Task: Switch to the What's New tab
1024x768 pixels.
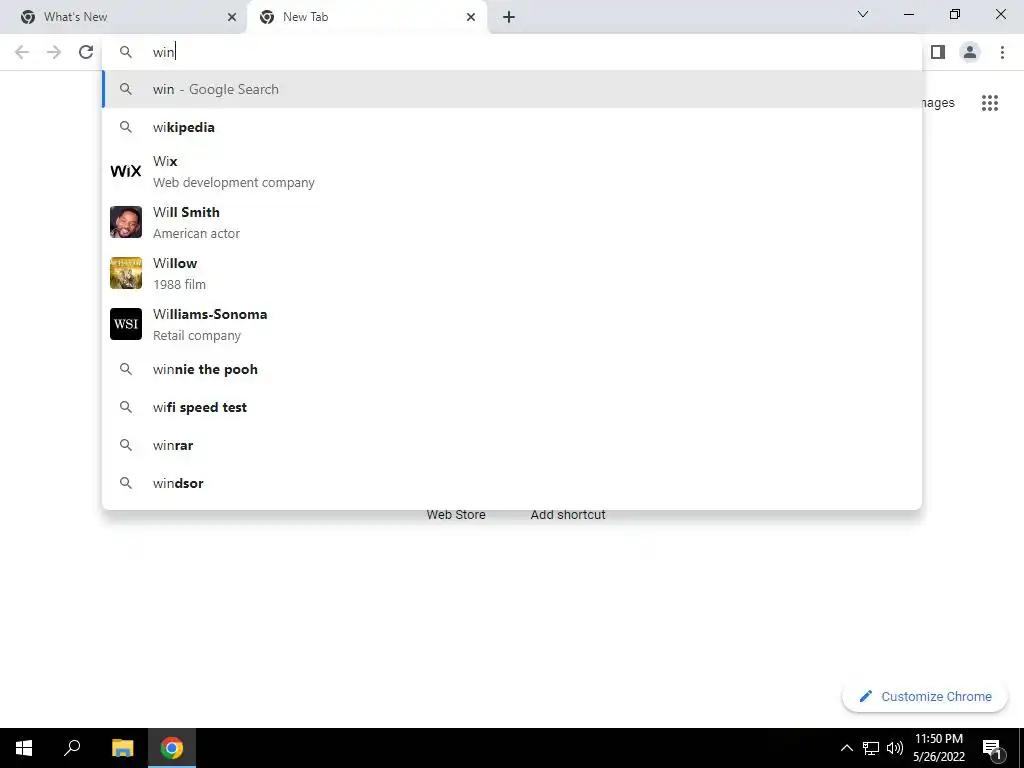Action: [x=124, y=17]
